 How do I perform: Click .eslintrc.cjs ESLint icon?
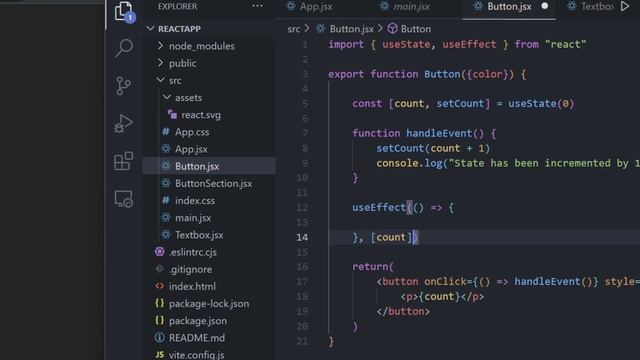click(160, 252)
